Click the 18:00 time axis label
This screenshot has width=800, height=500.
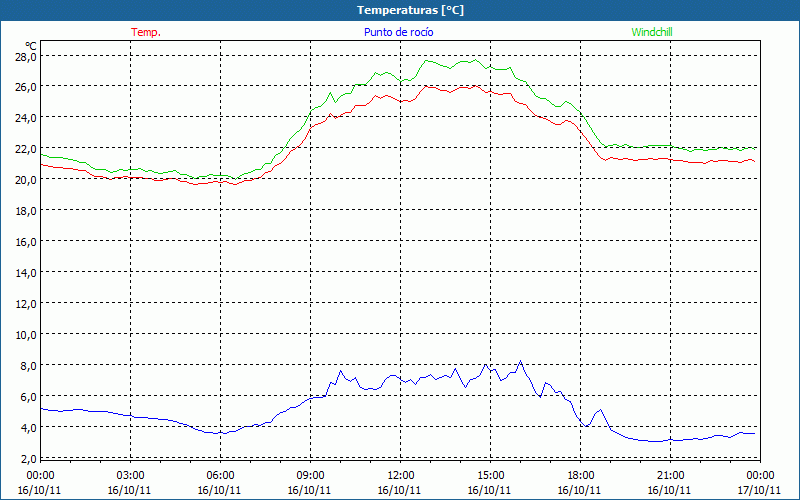tap(581, 476)
